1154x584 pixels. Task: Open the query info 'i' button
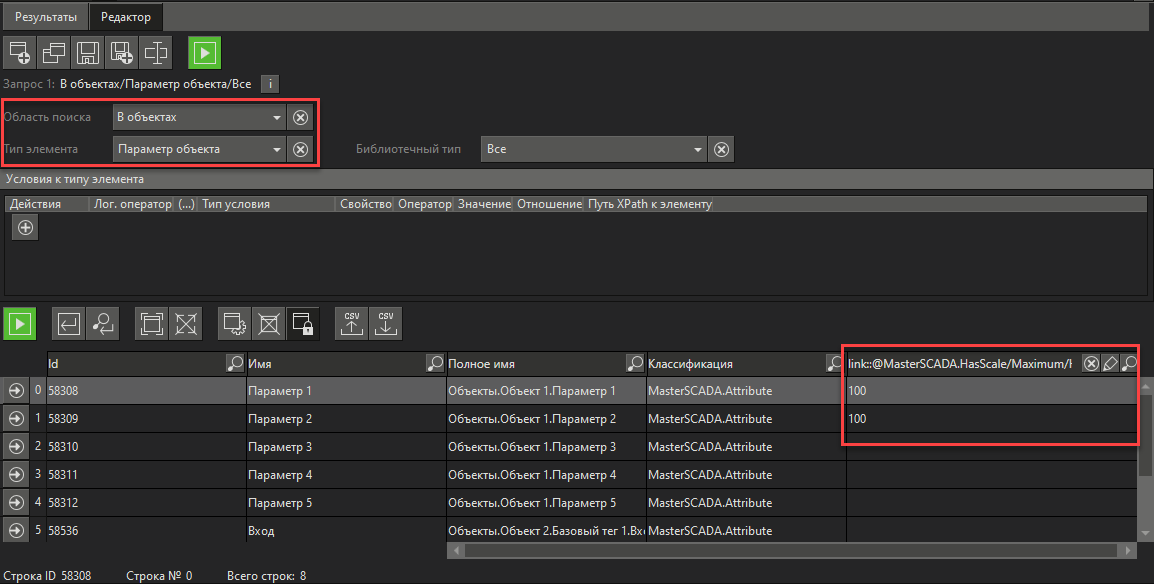270,84
